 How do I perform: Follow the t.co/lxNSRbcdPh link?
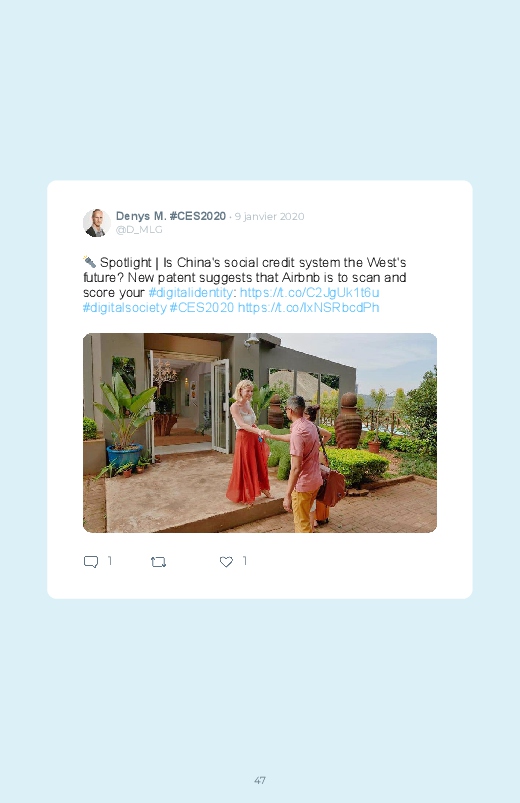tap(308, 307)
